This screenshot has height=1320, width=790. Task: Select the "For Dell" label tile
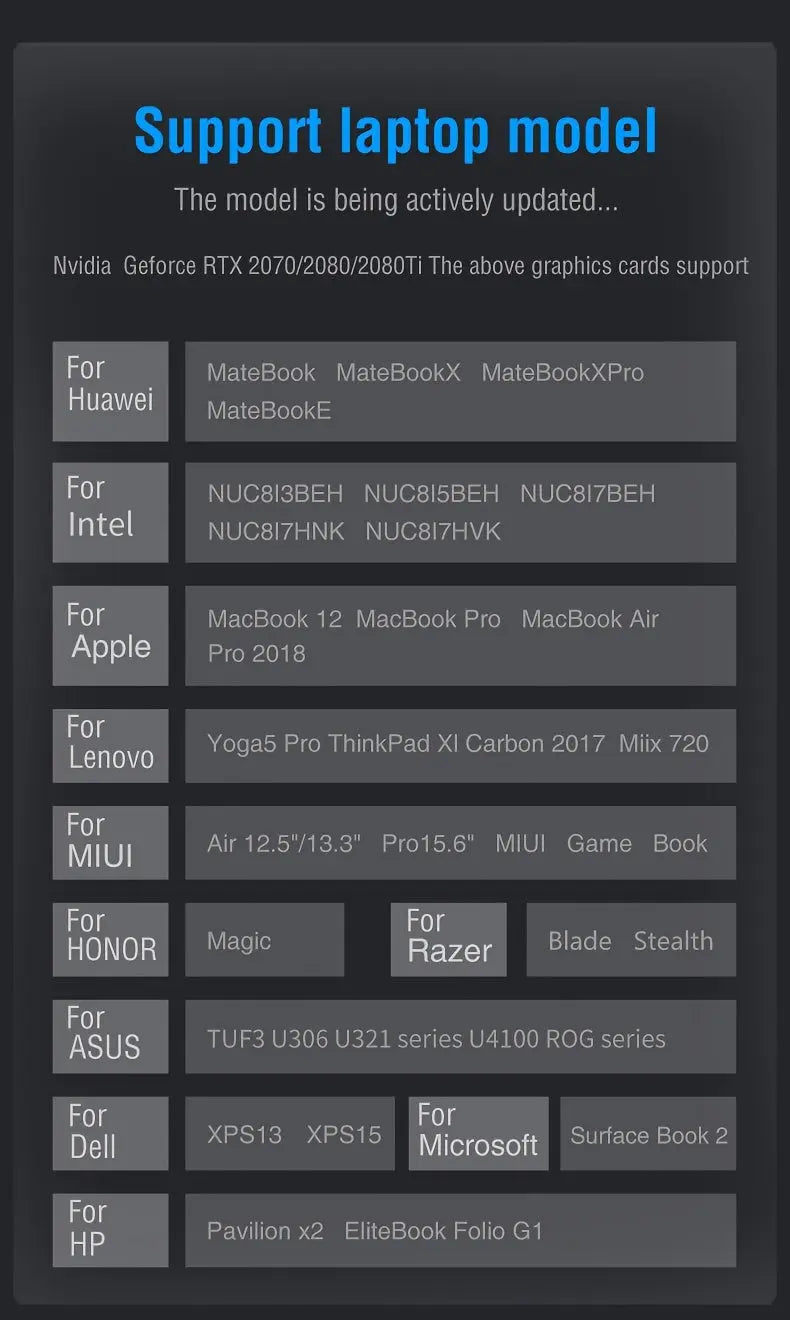110,1133
